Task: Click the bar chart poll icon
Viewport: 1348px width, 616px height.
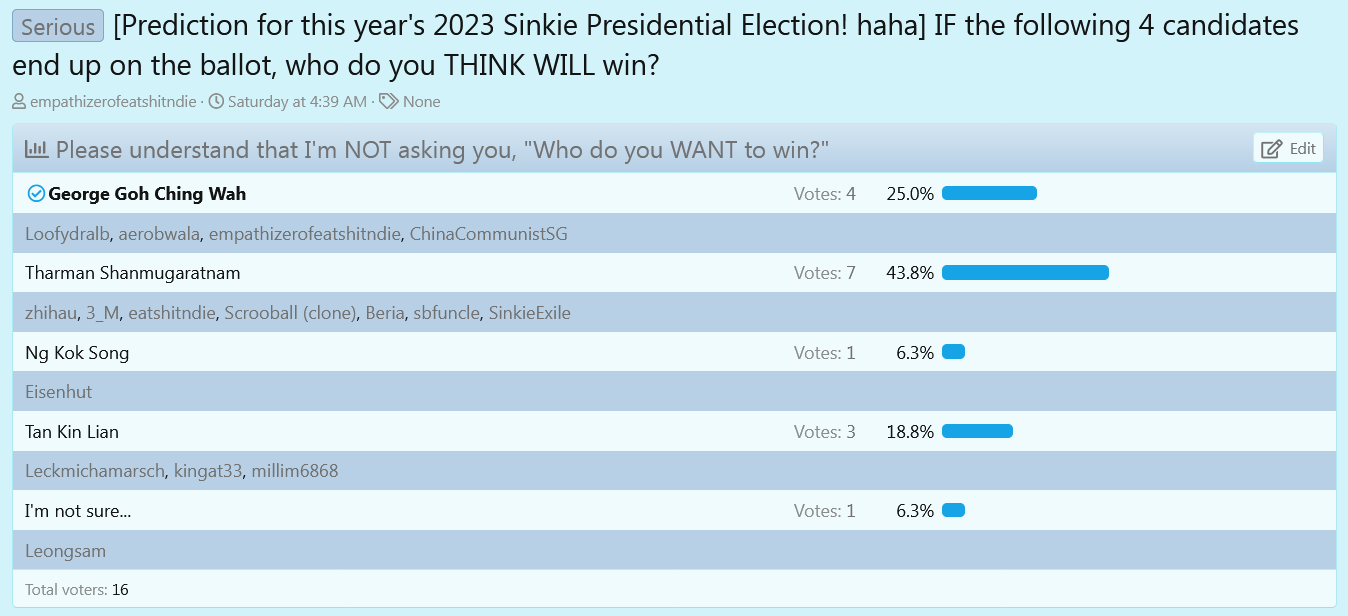Action: click(x=37, y=150)
